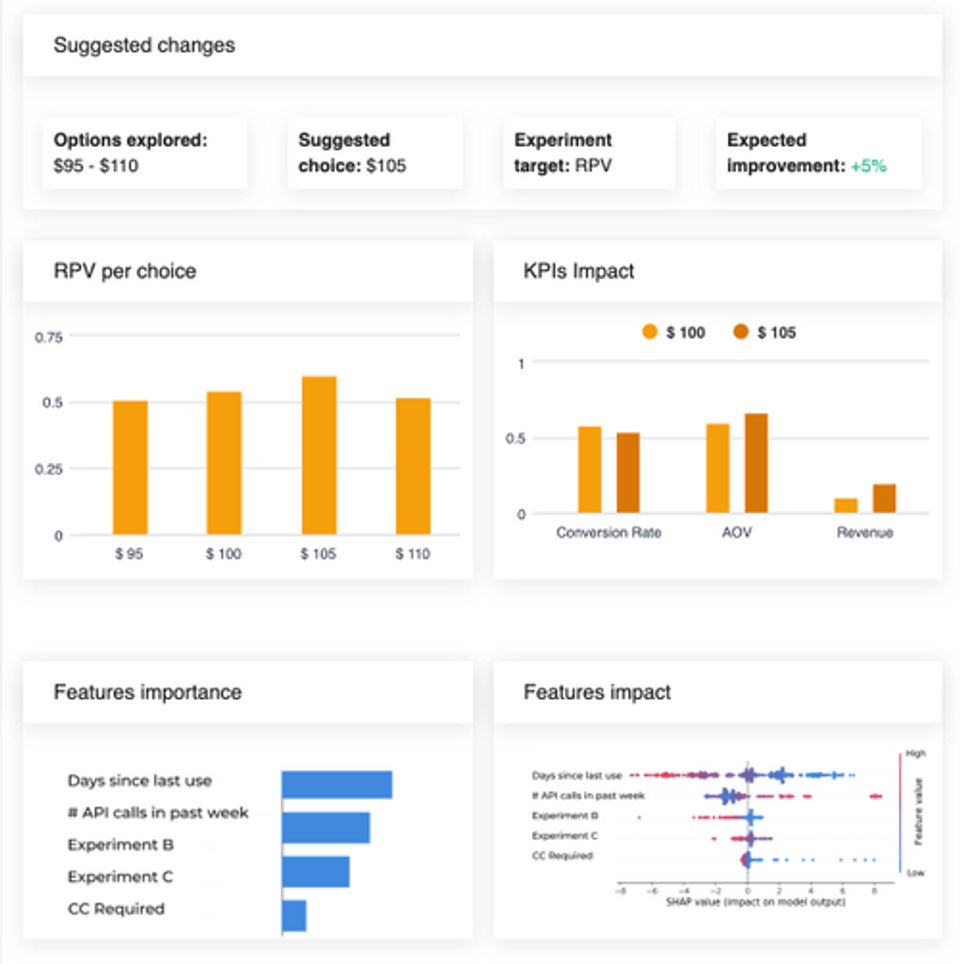Click the dark orange Conversion Rate bar
The width and height of the screenshot is (960, 964).
tap(628, 473)
